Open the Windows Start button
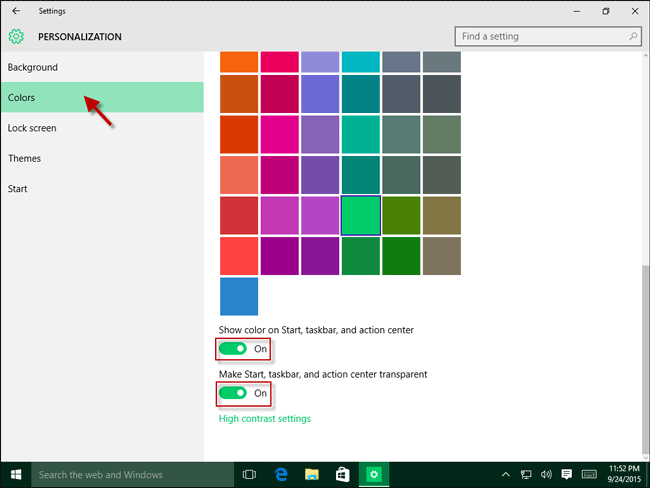Image resolution: width=650 pixels, height=488 pixels. (16, 475)
